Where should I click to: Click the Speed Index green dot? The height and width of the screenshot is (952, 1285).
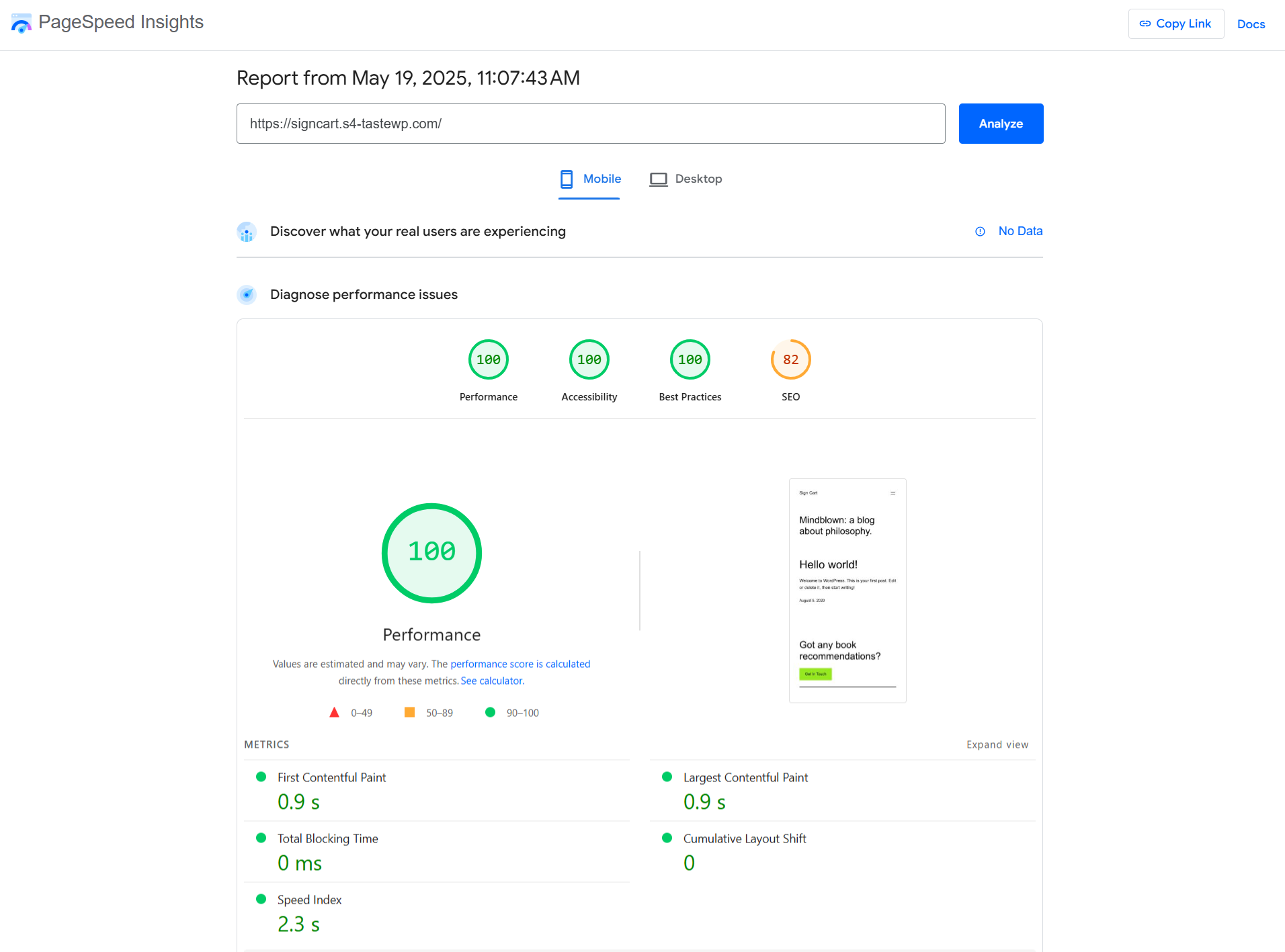pyautogui.click(x=261, y=899)
